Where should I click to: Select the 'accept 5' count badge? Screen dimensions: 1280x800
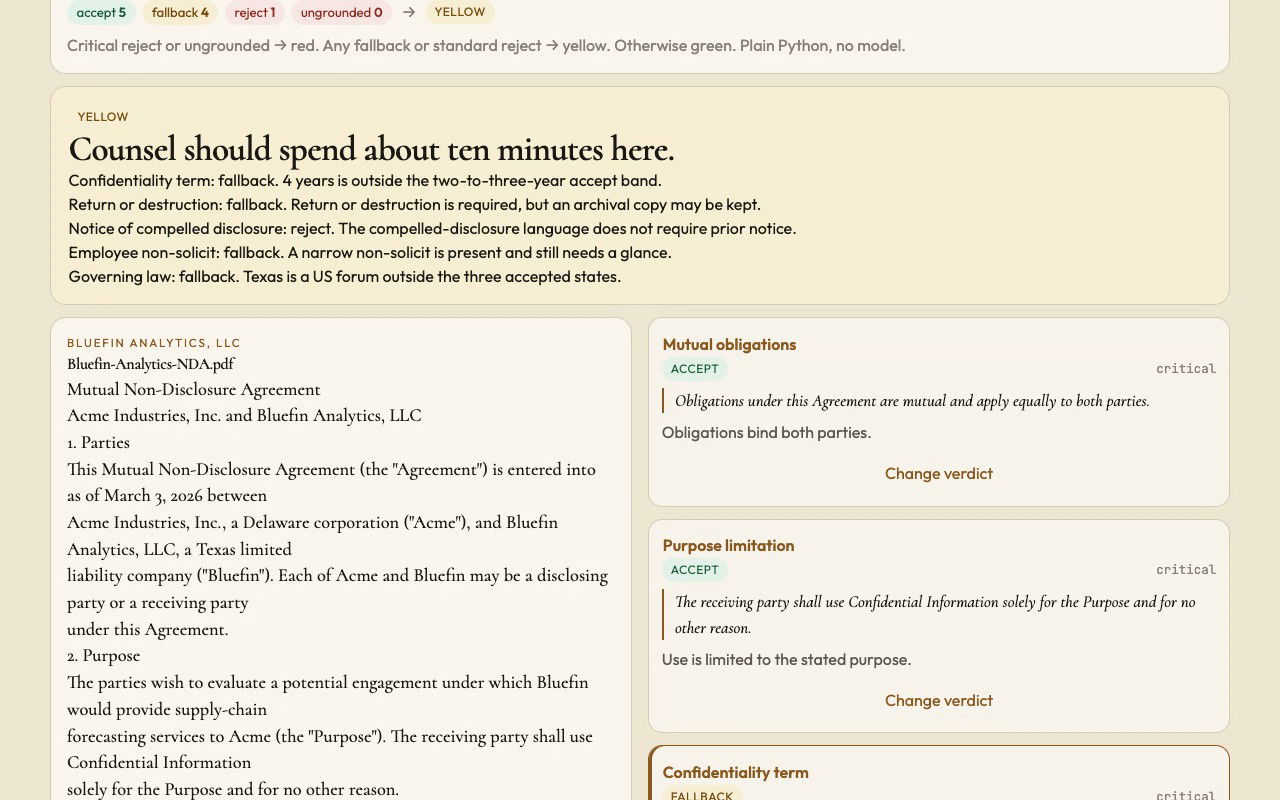coord(101,13)
